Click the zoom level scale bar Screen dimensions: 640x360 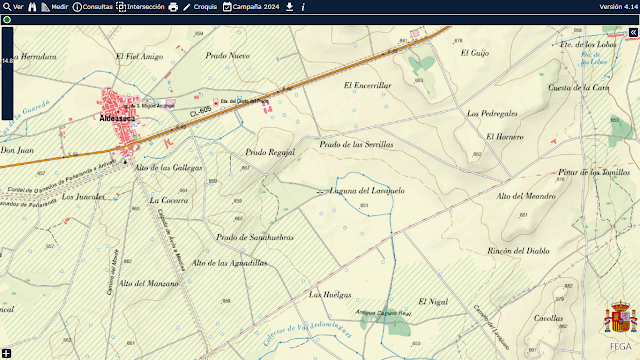pos(7,73)
